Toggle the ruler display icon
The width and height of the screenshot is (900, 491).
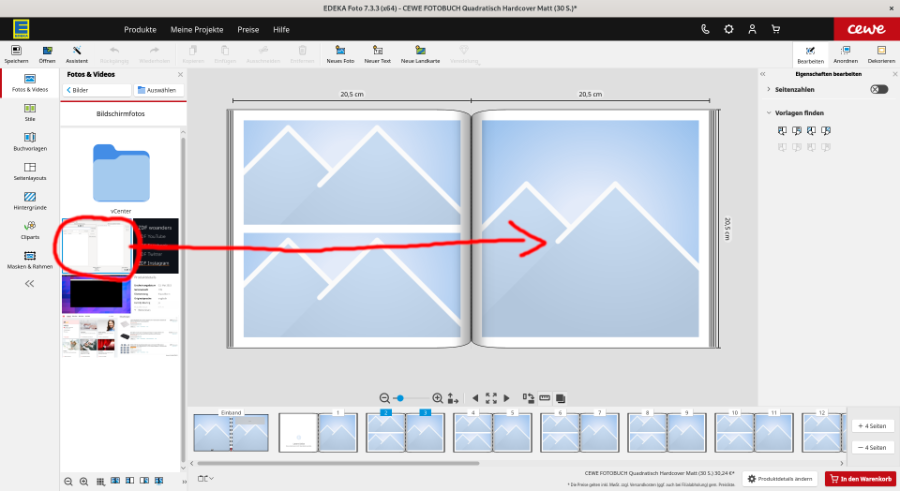tap(545, 398)
